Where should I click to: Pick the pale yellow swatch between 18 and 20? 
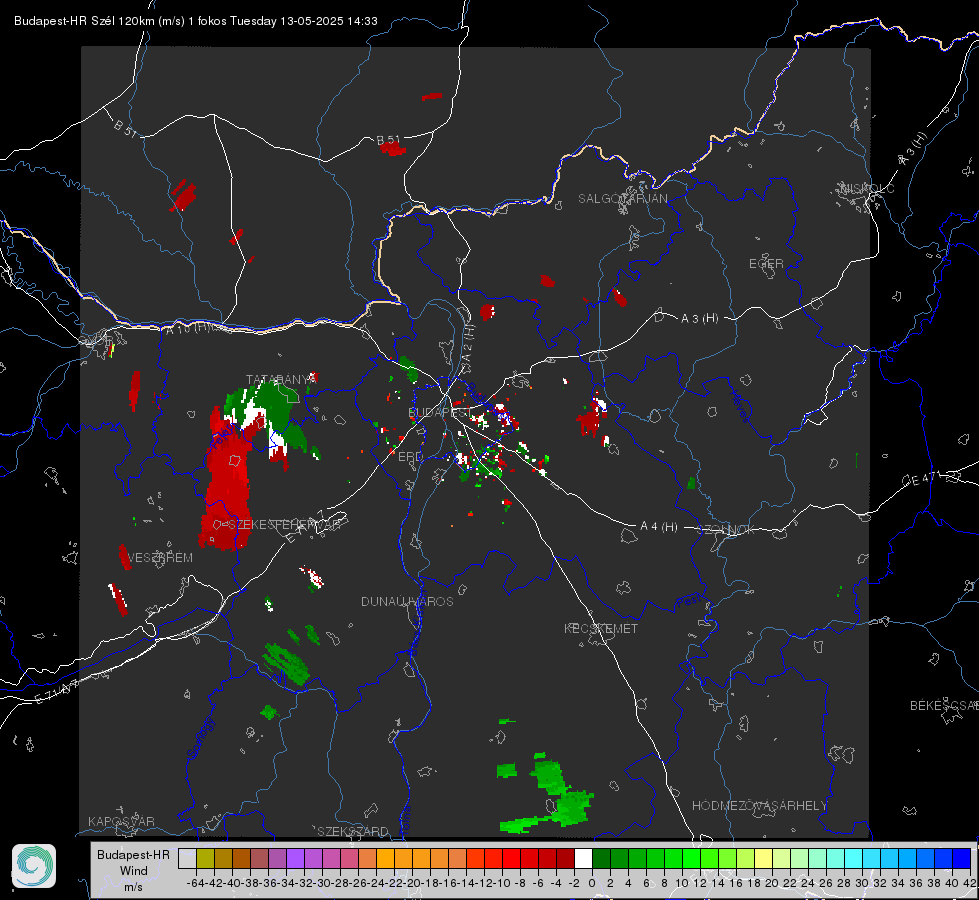pos(764,858)
